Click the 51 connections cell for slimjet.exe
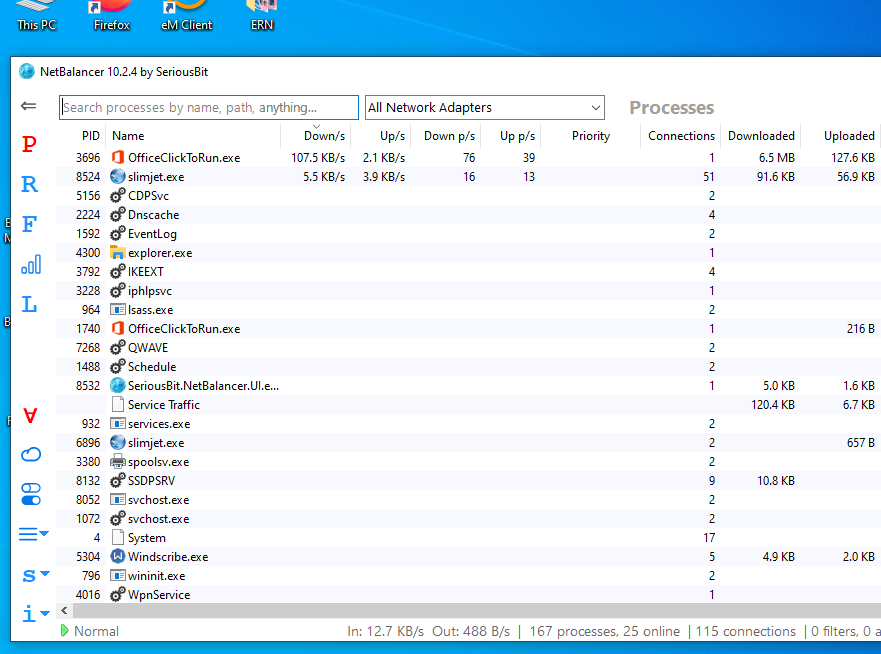This screenshot has height=654, width=881. pyautogui.click(x=709, y=177)
